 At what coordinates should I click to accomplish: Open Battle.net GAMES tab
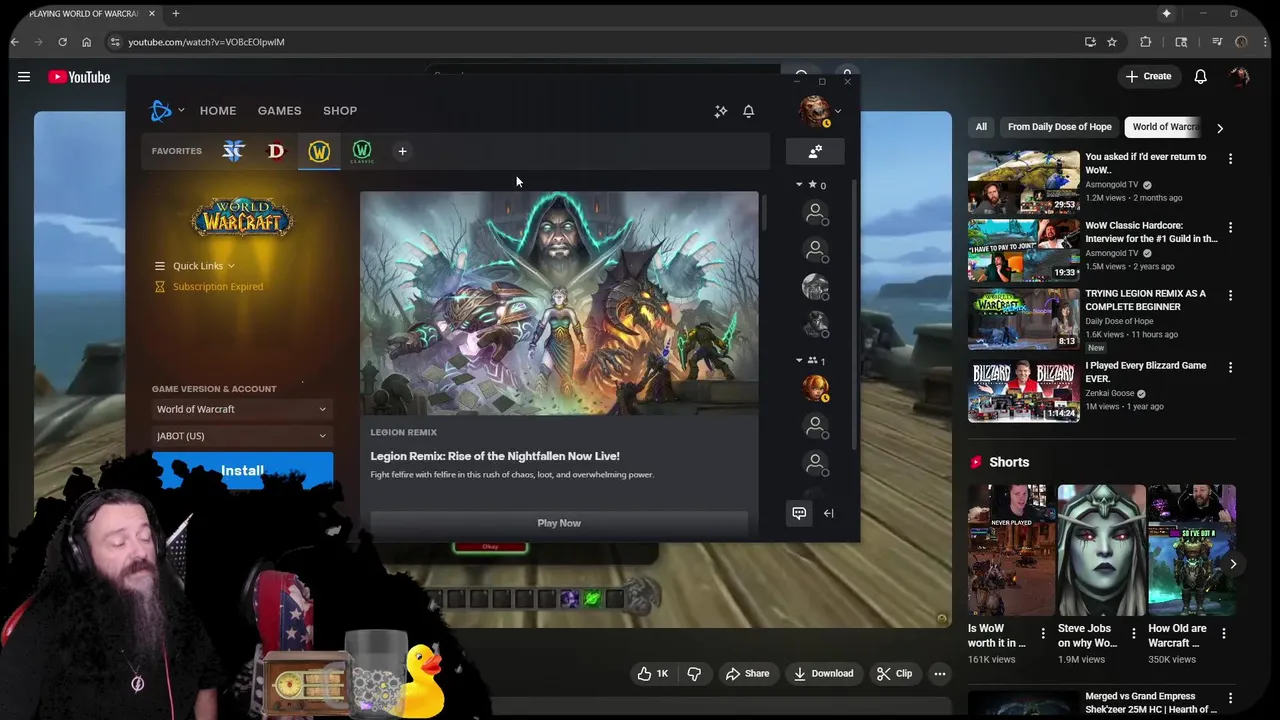coord(279,111)
